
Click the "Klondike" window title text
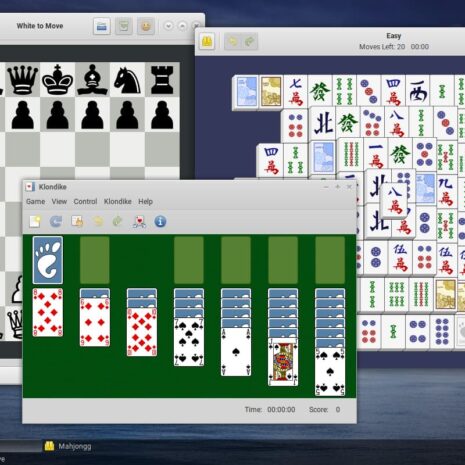click(53, 187)
